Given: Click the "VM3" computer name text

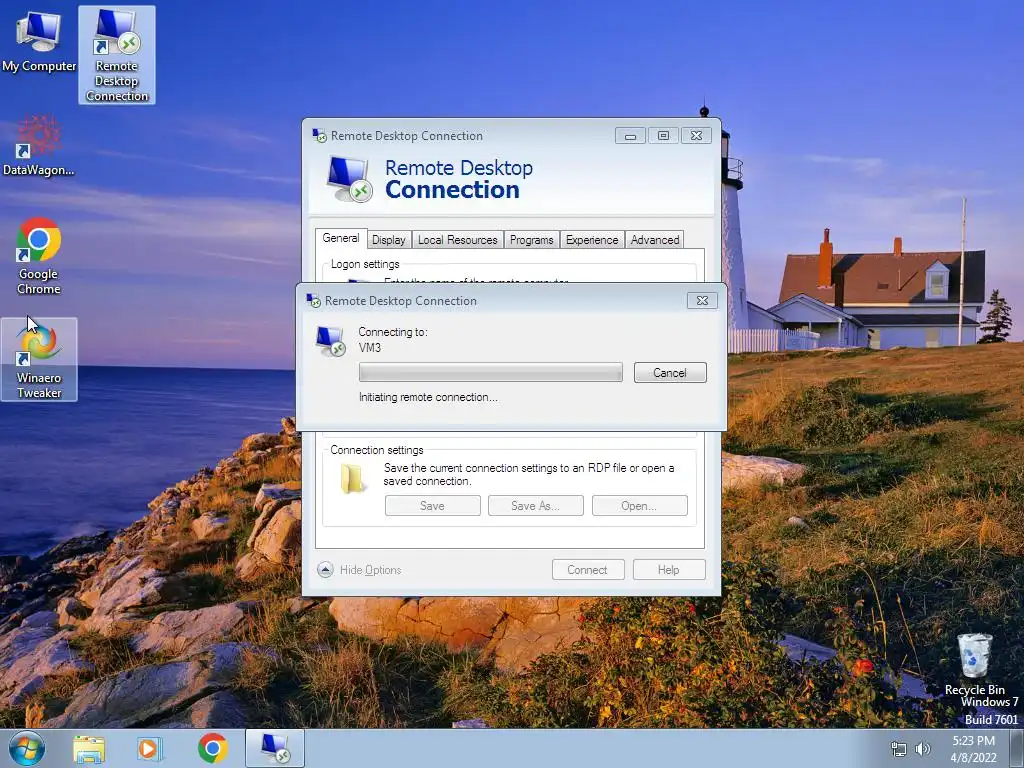Looking at the screenshot, I should point(370,347).
